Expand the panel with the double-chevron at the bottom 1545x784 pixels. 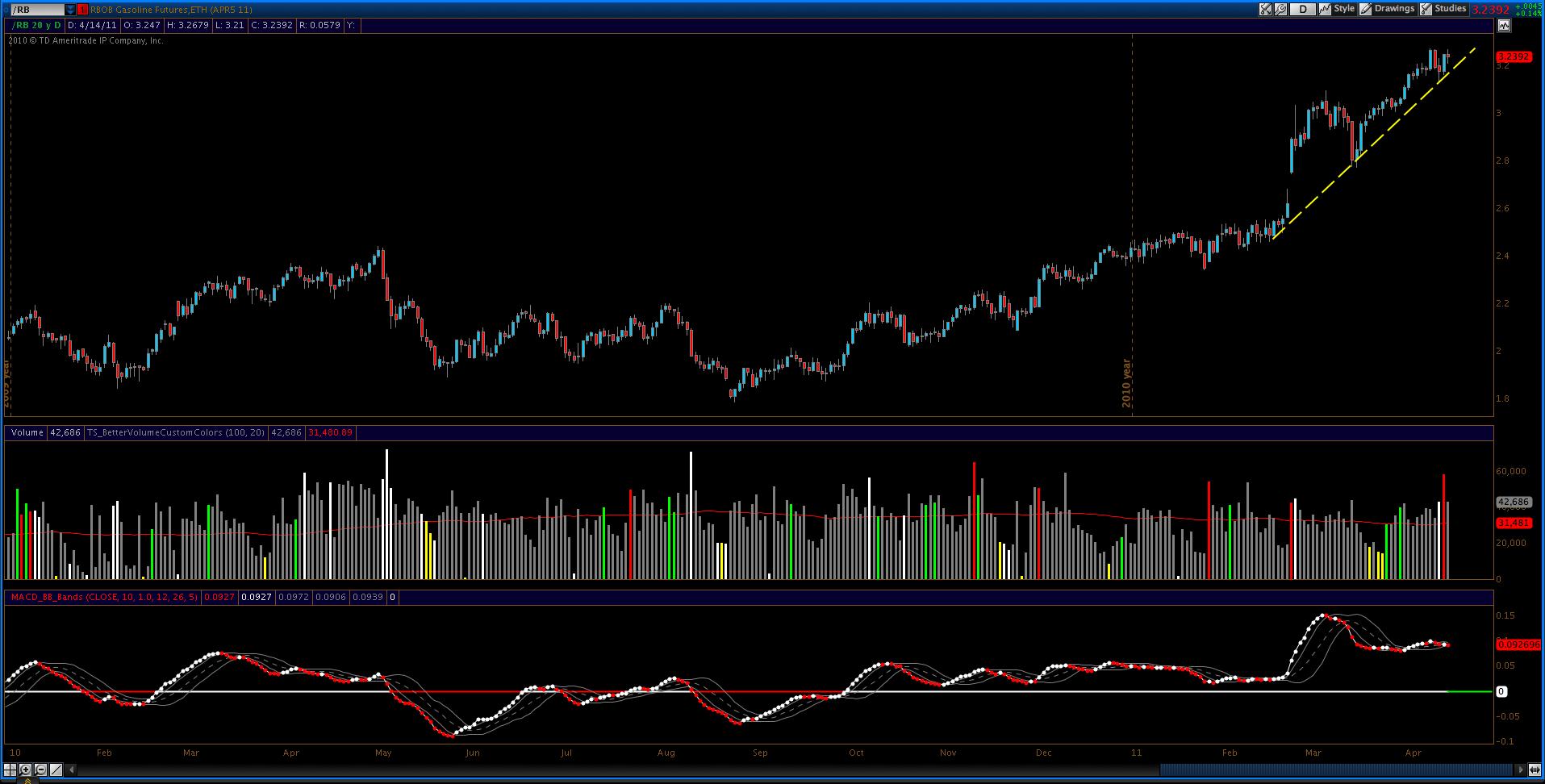27,780
